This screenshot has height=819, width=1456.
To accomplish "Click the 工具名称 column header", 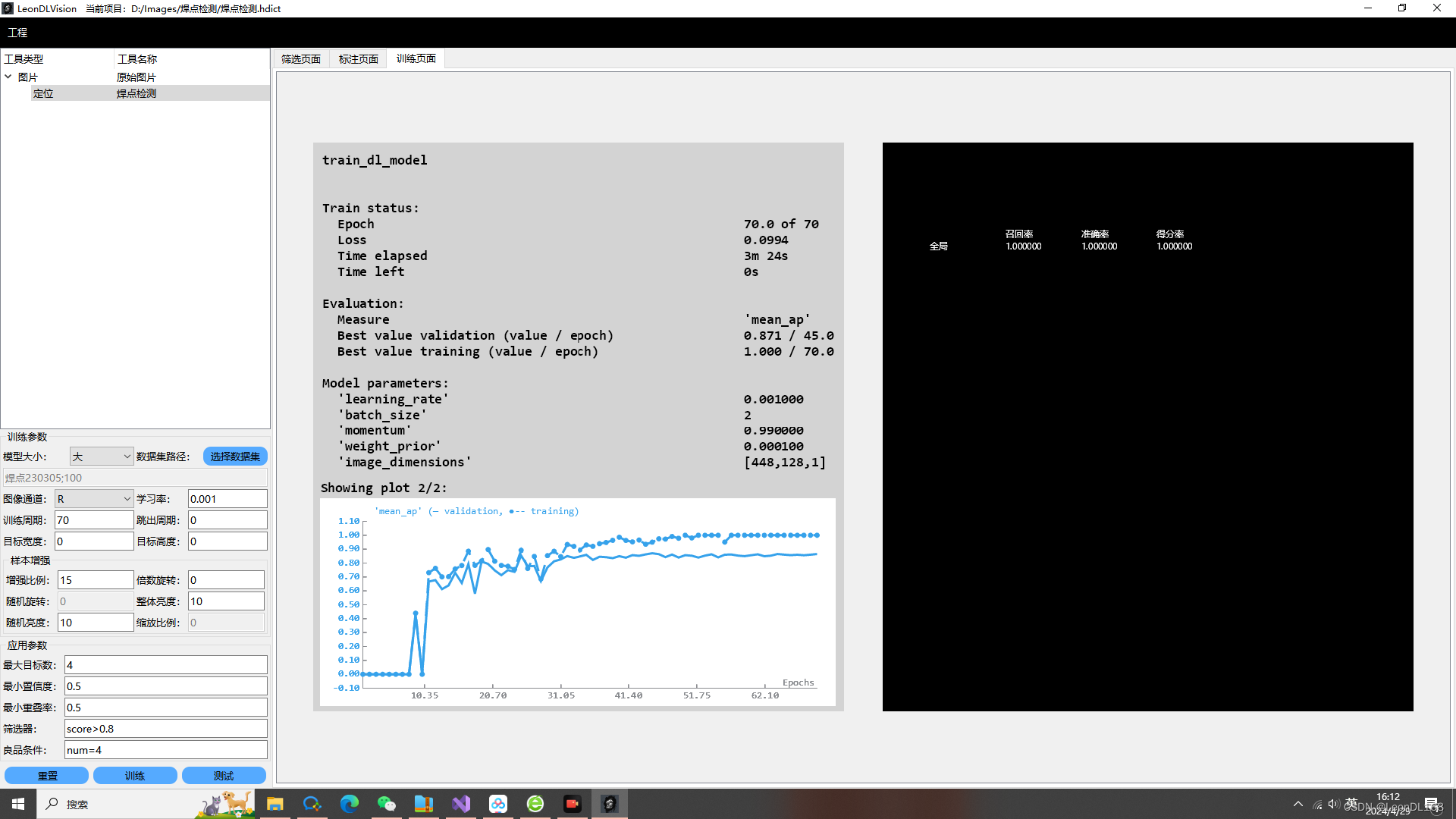I will (x=191, y=58).
